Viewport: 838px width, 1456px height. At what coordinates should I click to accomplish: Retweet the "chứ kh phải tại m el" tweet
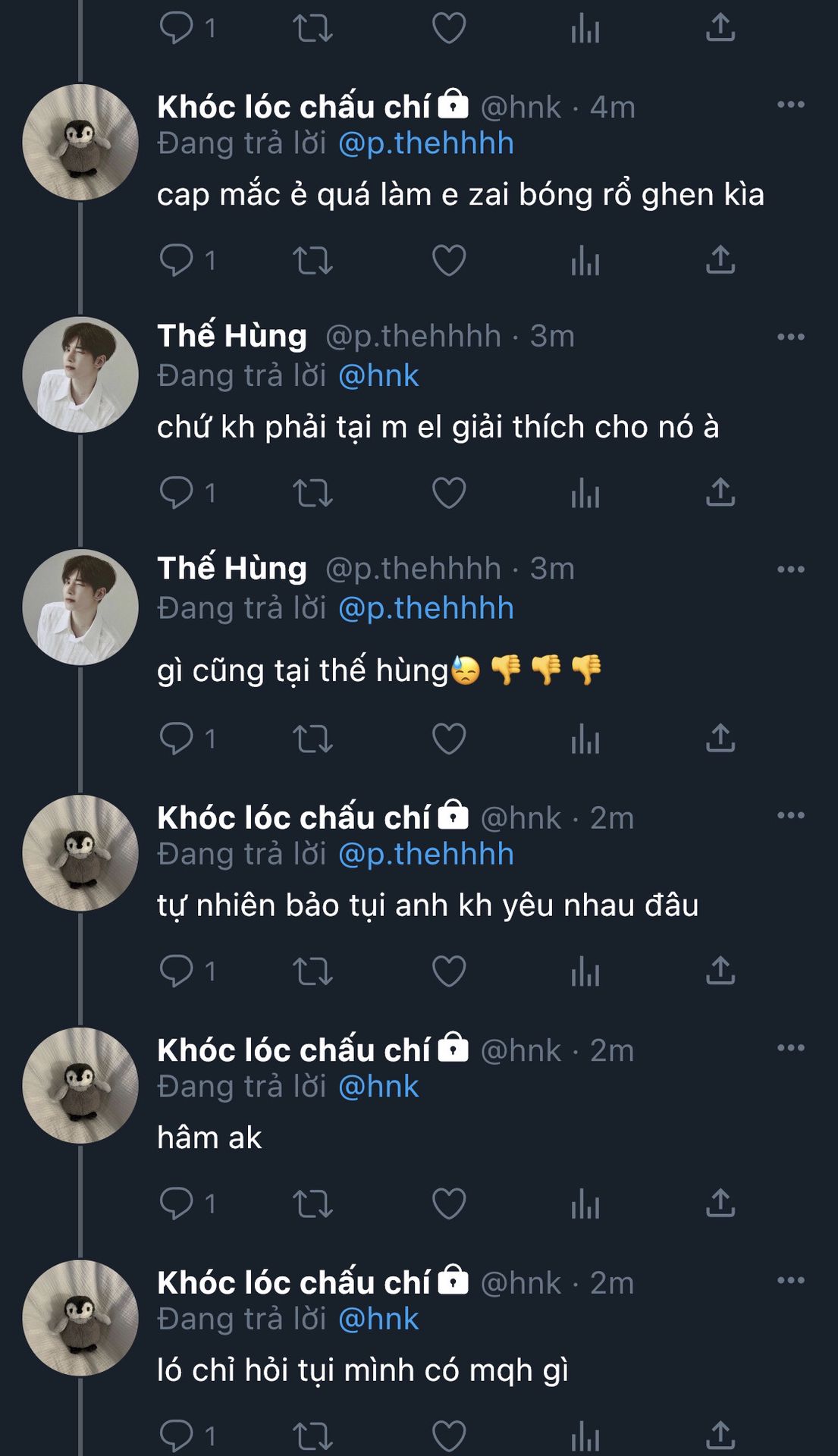point(312,493)
